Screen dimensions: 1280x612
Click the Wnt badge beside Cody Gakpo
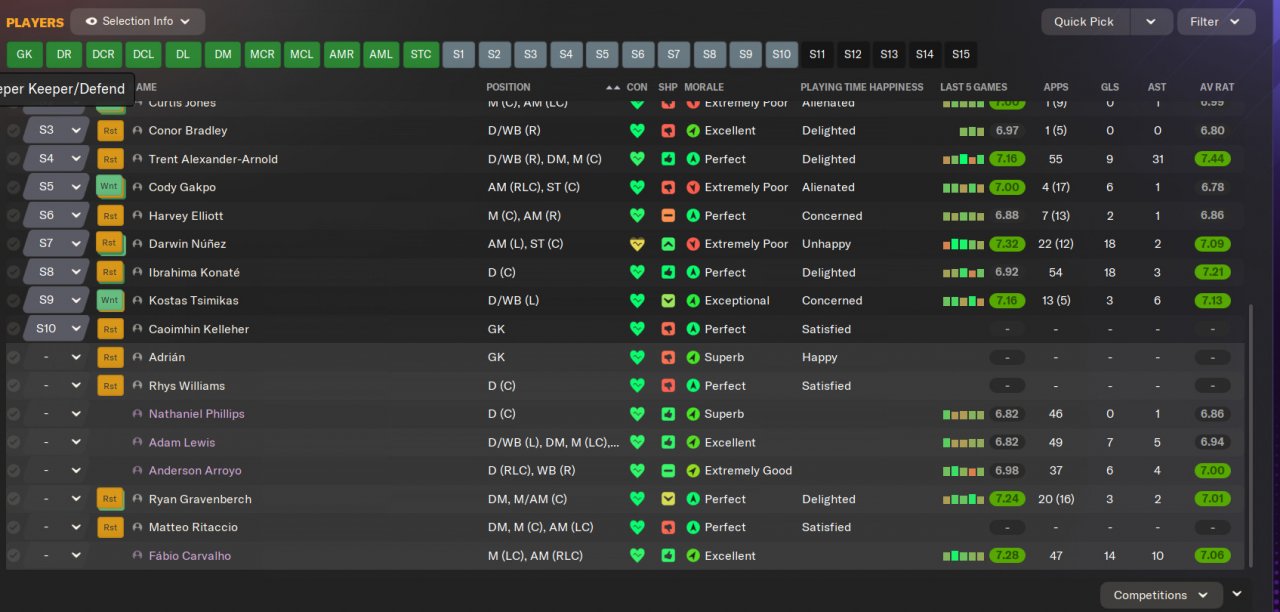click(109, 187)
